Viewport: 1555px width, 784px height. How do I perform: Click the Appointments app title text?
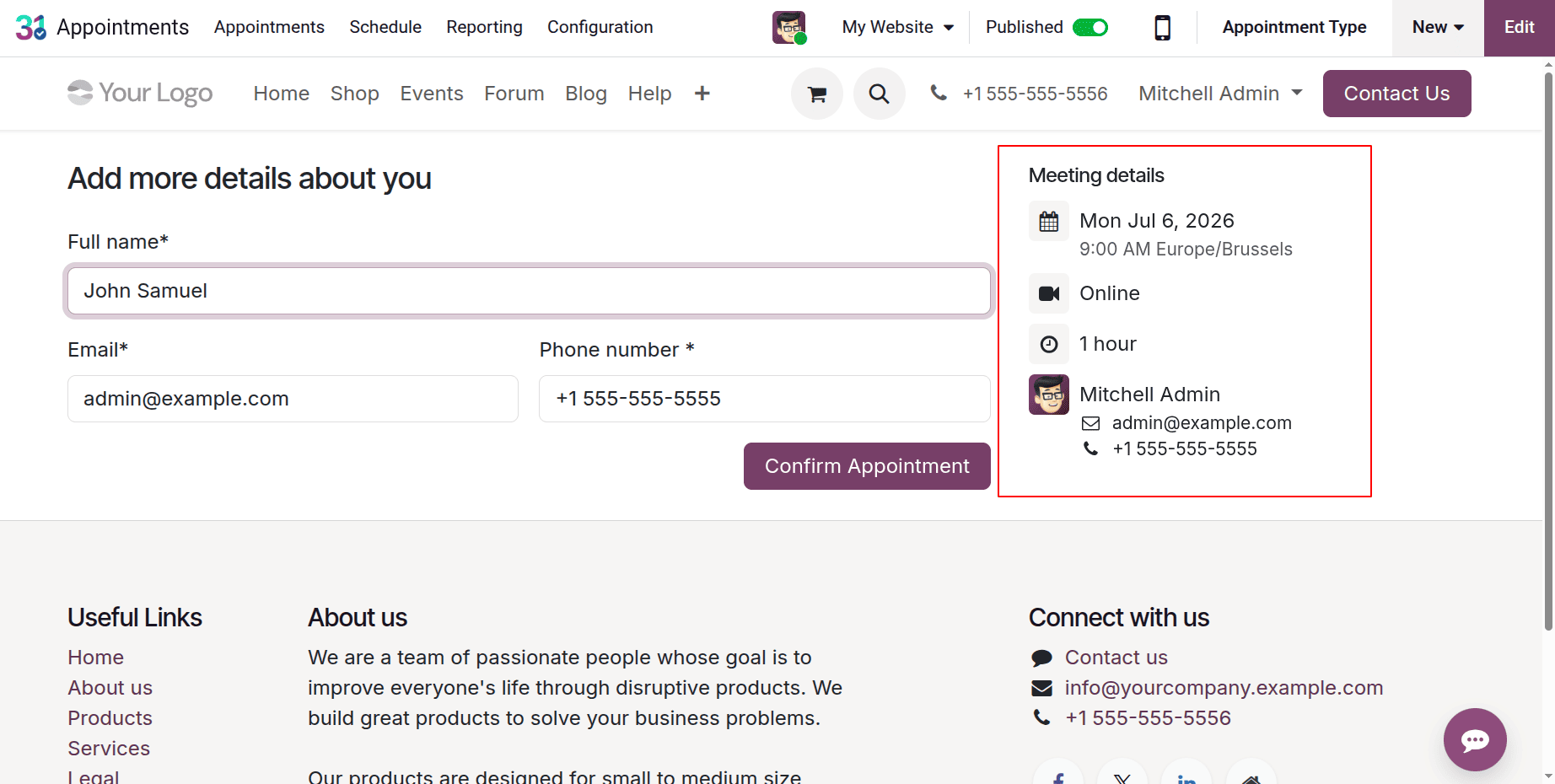tap(123, 27)
